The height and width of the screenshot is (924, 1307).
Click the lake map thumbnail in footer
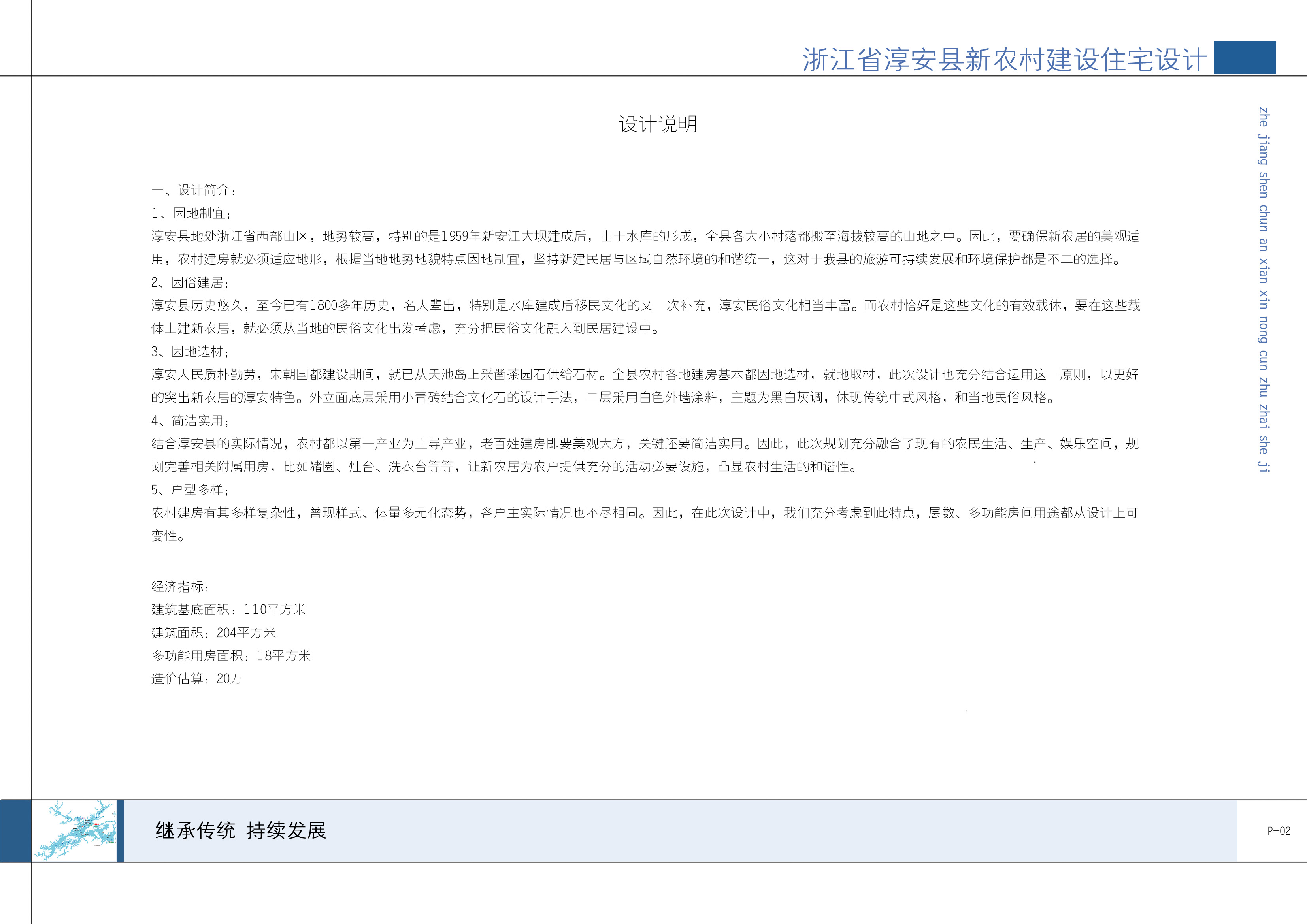(75, 831)
